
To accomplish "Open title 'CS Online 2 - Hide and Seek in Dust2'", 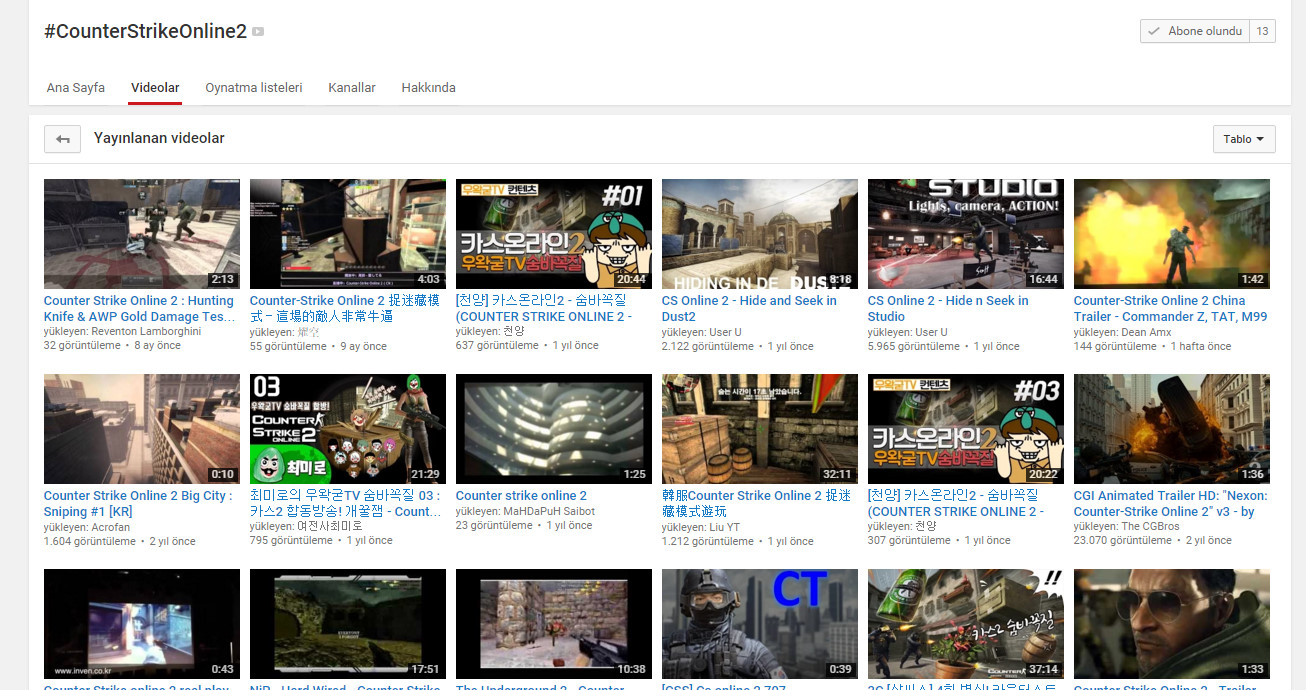I will pyautogui.click(x=749, y=308).
